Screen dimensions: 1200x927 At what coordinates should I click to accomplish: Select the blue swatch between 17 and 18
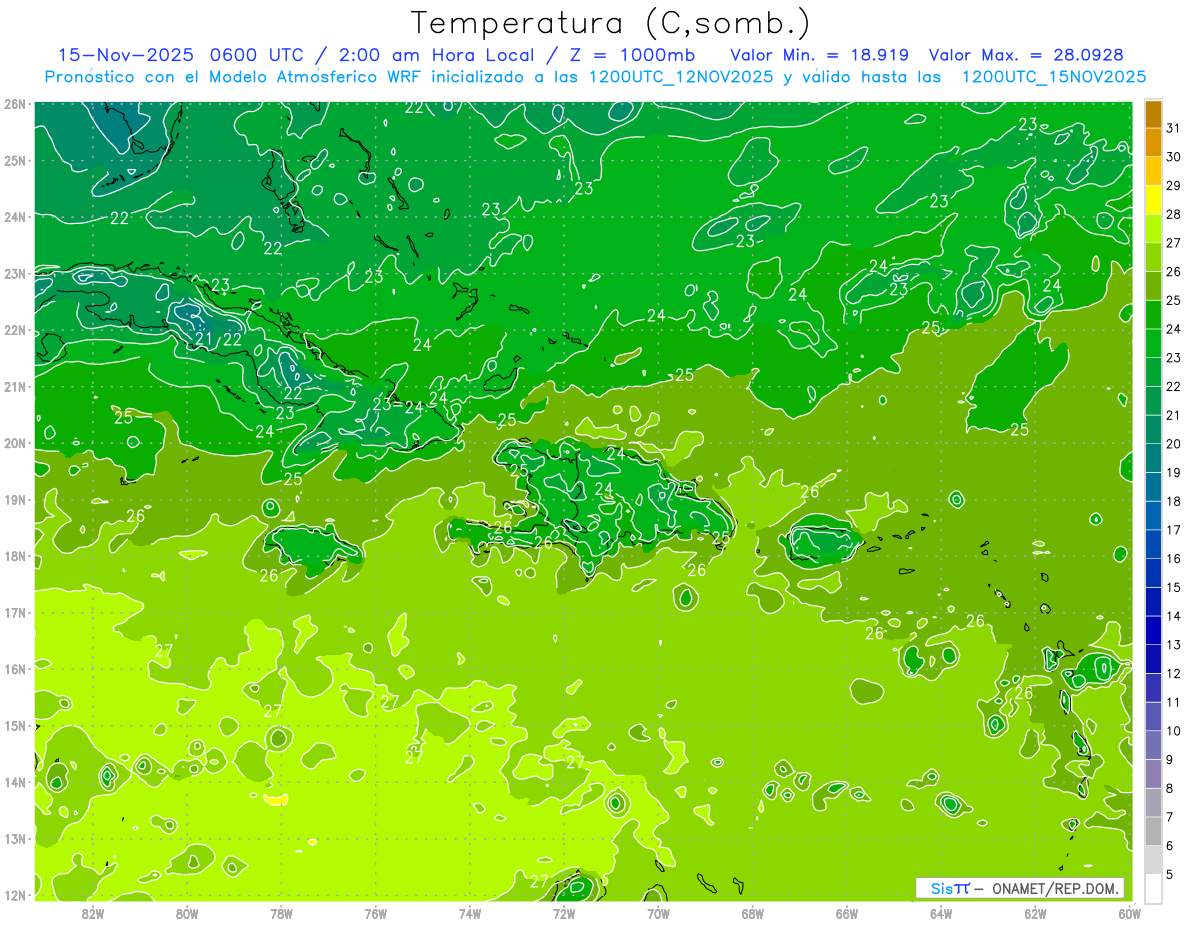(x=1153, y=515)
